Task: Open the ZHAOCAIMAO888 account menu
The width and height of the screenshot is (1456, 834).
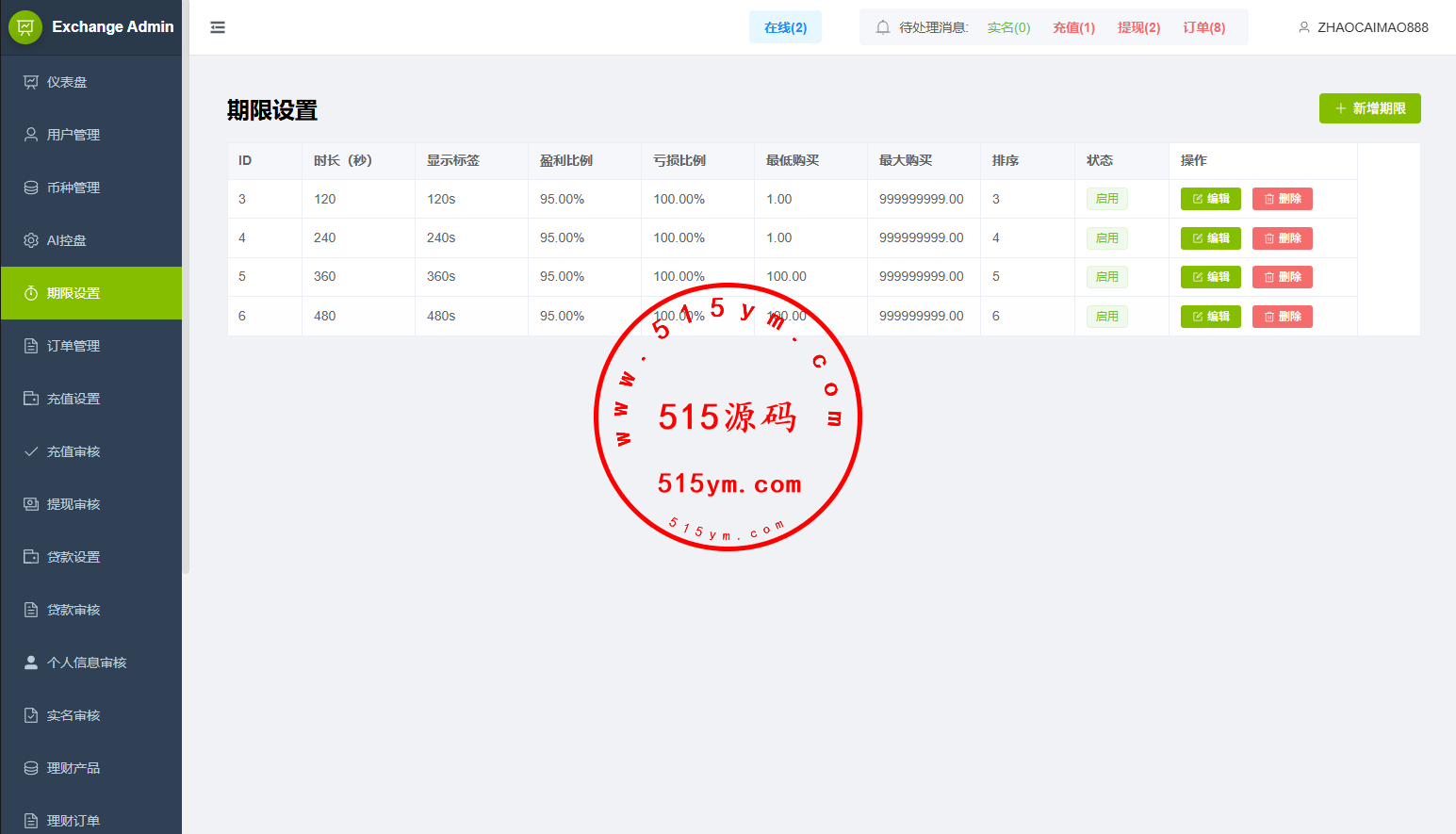Action: (1372, 27)
